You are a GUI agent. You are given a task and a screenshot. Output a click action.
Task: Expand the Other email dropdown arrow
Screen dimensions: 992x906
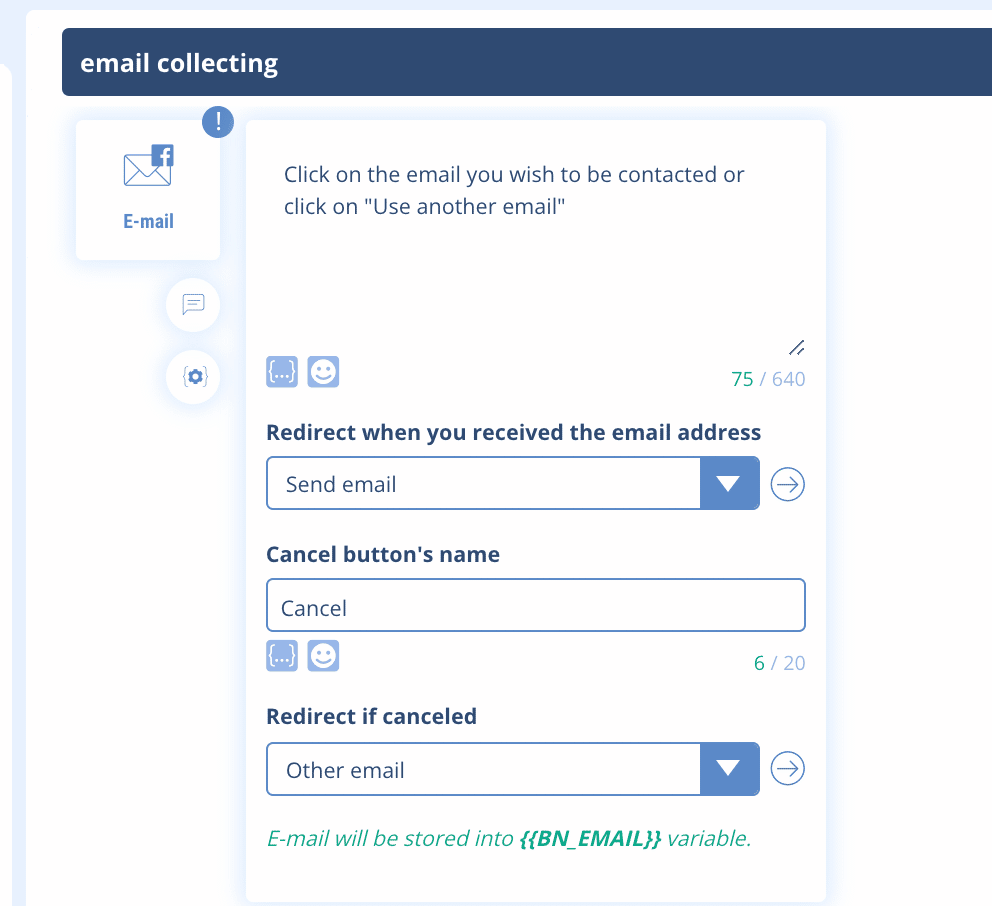[x=729, y=769]
